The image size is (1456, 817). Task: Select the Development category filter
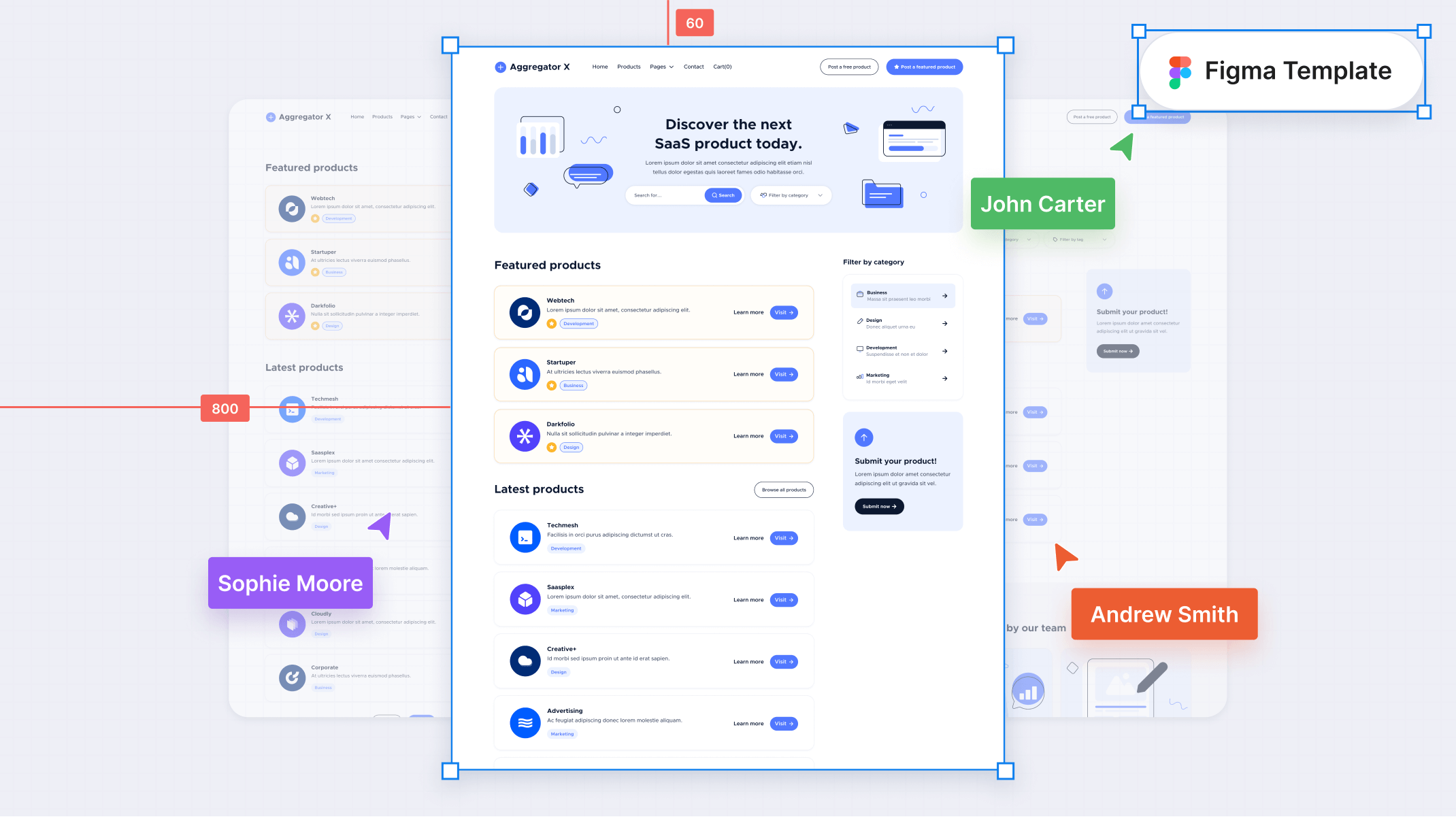pos(900,350)
